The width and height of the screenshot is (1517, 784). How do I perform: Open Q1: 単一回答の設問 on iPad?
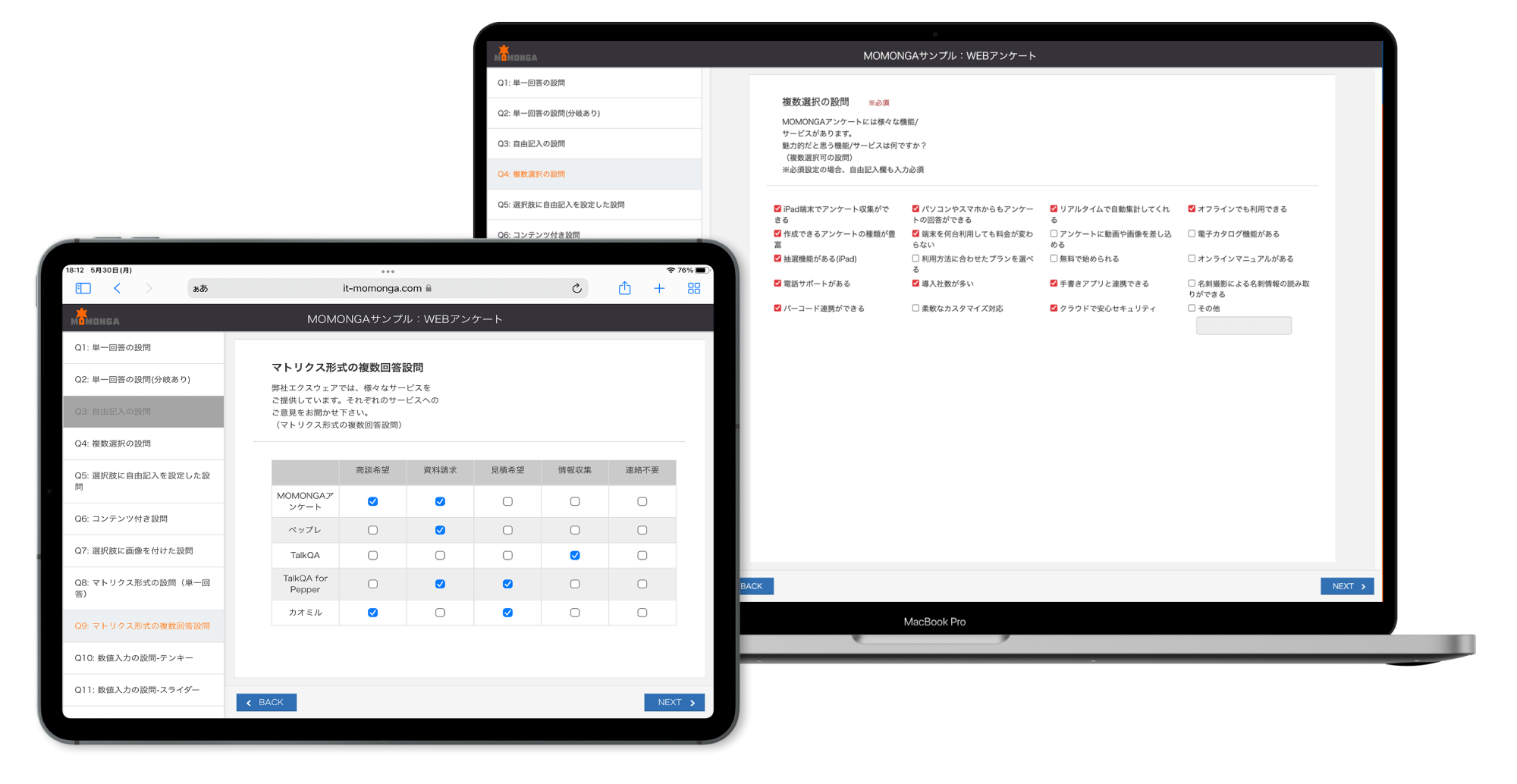coord(143,347)
